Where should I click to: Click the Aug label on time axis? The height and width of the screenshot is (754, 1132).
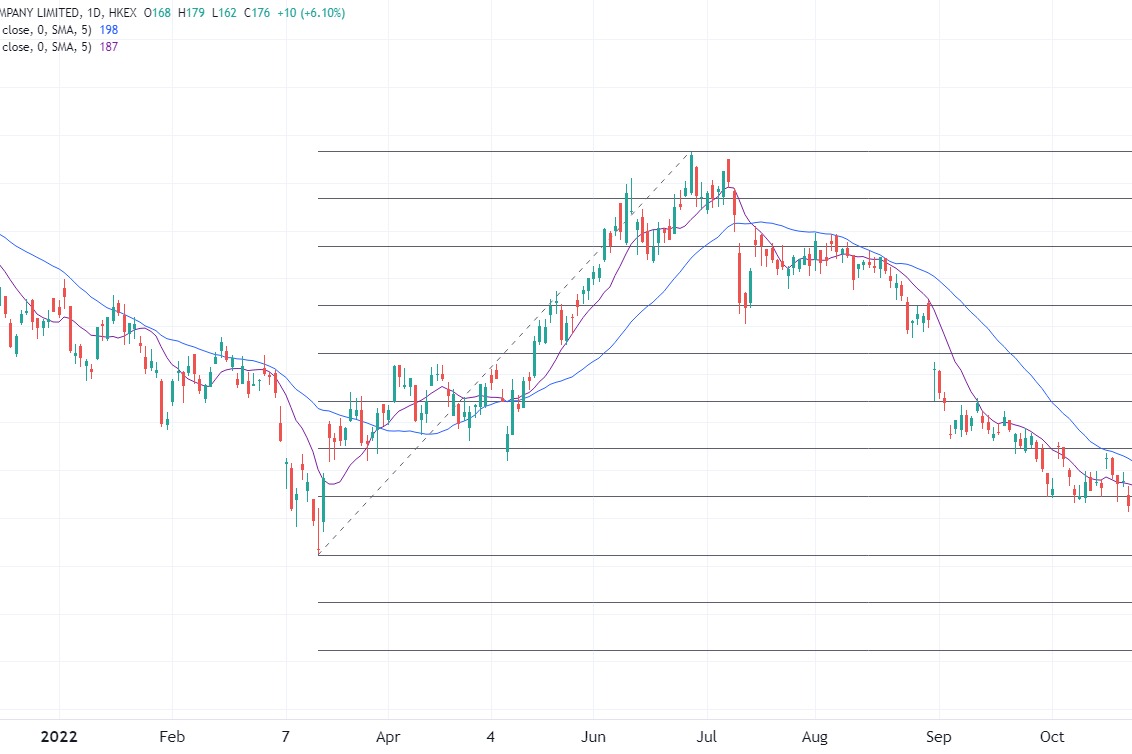tap(816, 738)
